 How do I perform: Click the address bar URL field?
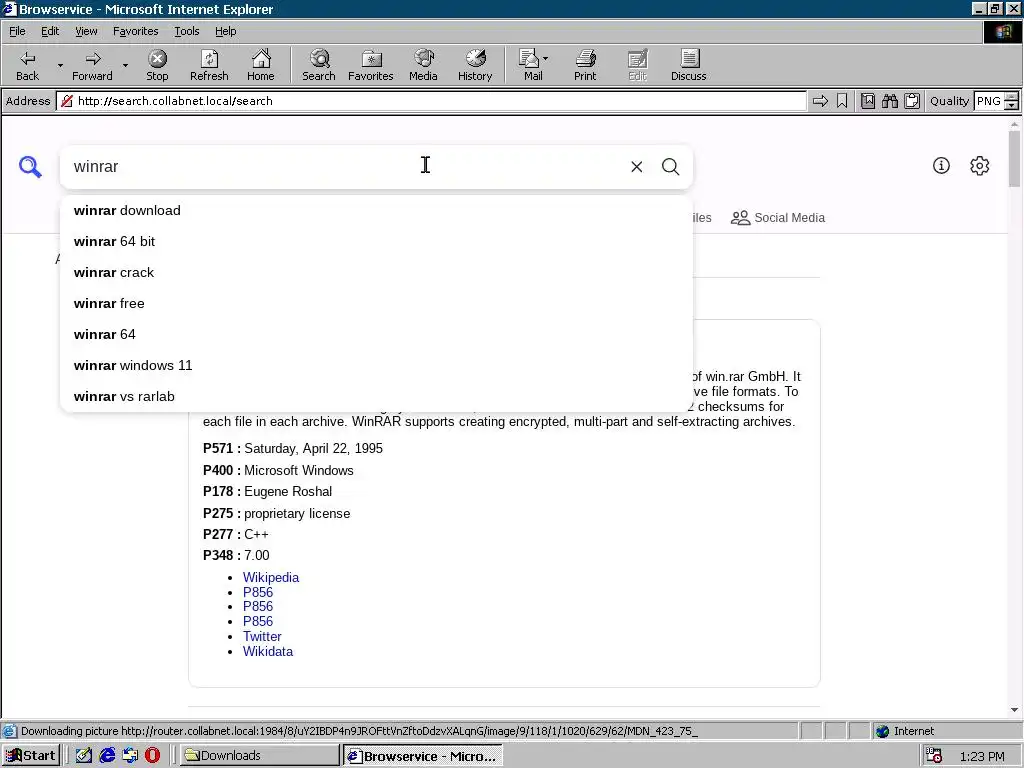[x=431, y=101]
